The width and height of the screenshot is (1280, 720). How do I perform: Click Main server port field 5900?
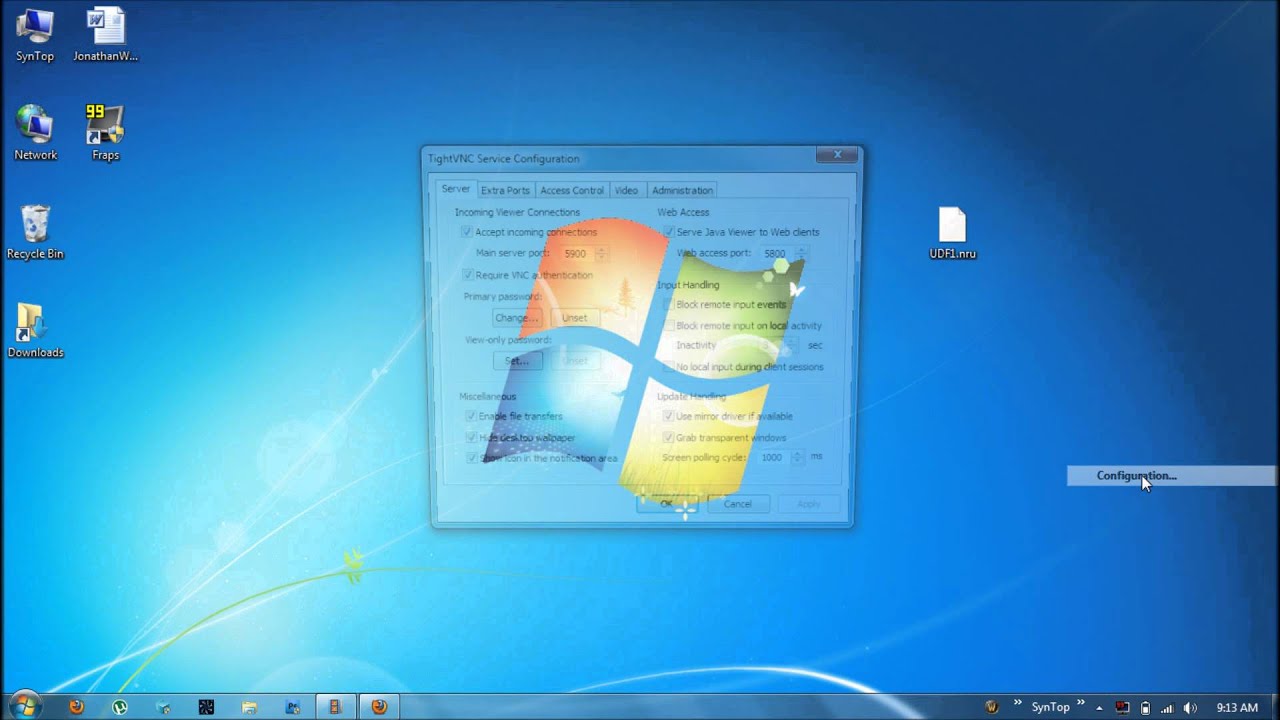point(577,254)
